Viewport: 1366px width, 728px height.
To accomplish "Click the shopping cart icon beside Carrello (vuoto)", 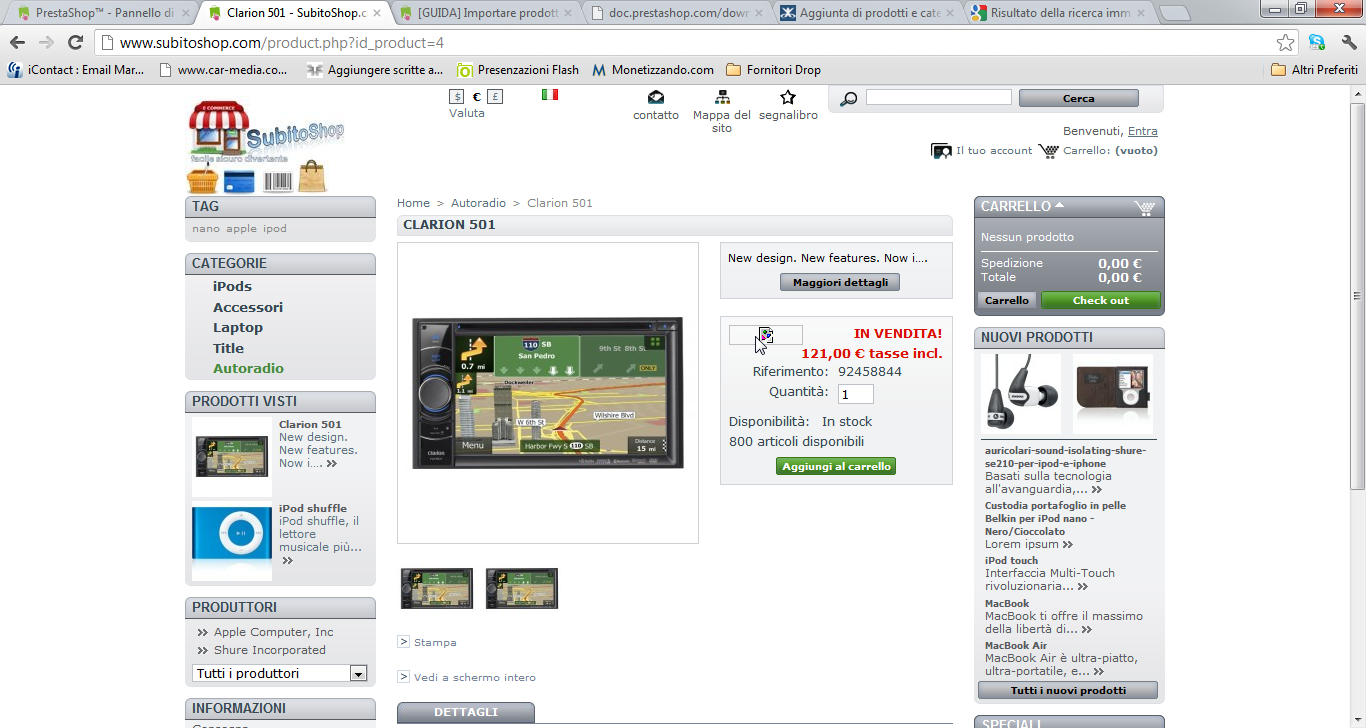I will coord(1049,151).
